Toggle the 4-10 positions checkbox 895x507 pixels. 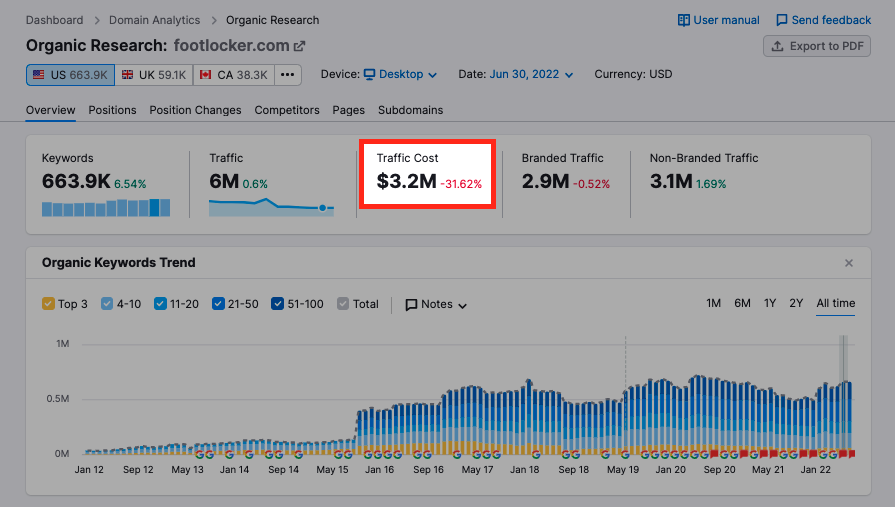pyautogui.click(x=107, y=304)
